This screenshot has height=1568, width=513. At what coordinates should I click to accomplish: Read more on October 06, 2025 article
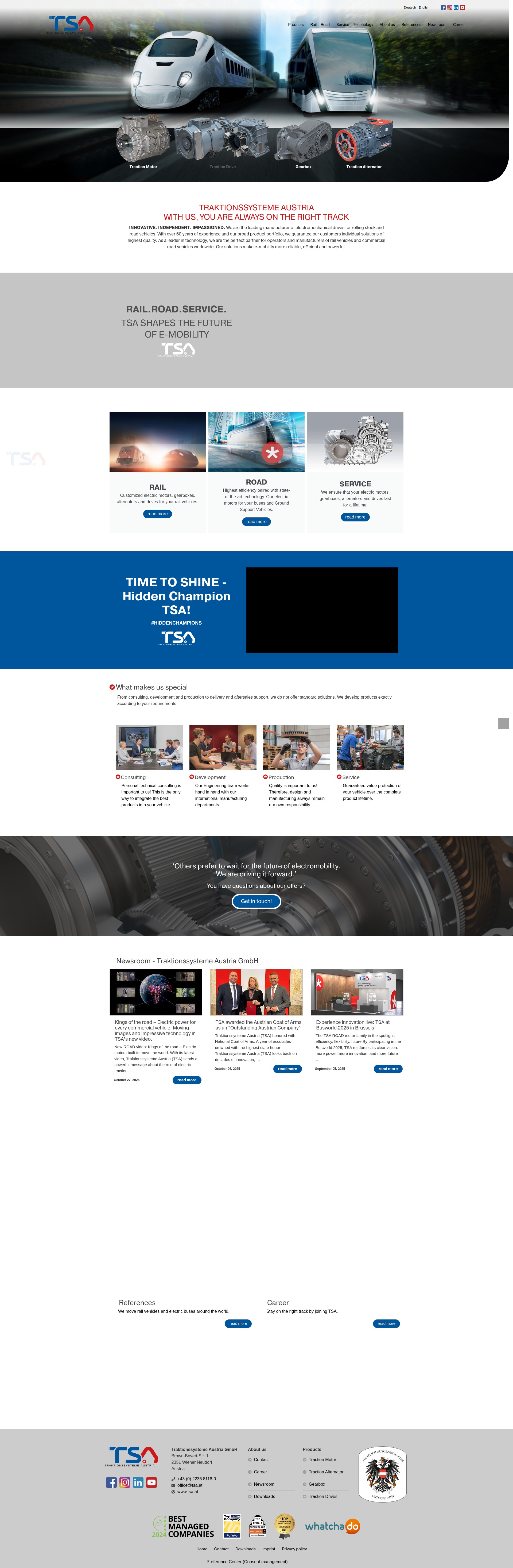coord(287,1068)
